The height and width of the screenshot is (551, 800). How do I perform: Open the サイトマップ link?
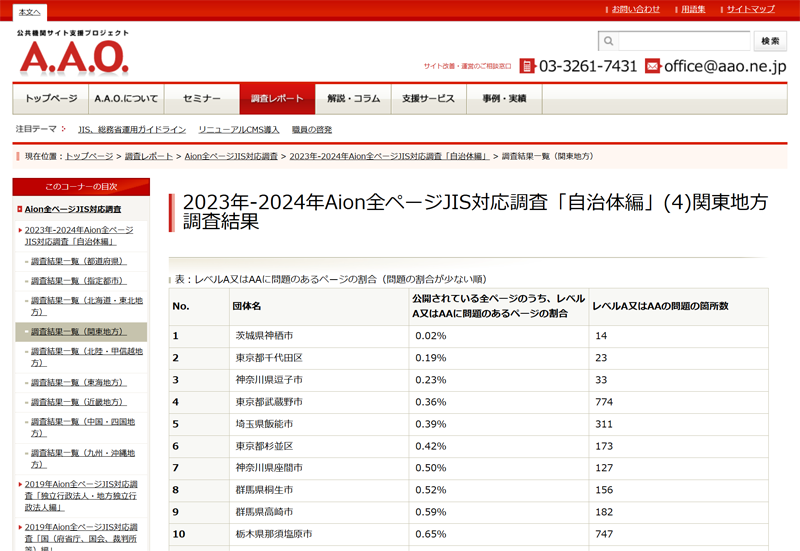point(750,9)
